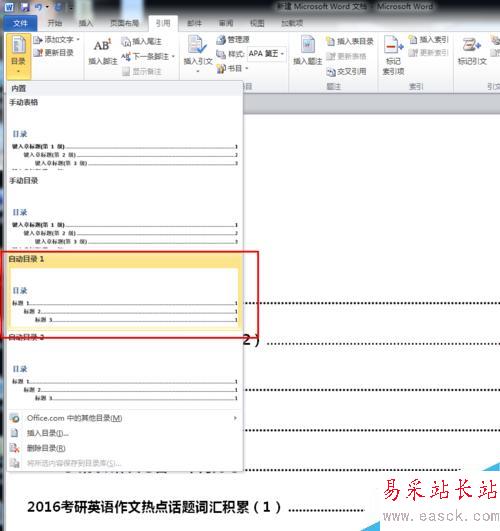500x531 pixels.
Task: Click the 内置 section header in the gallery
Action: point(125,88)
